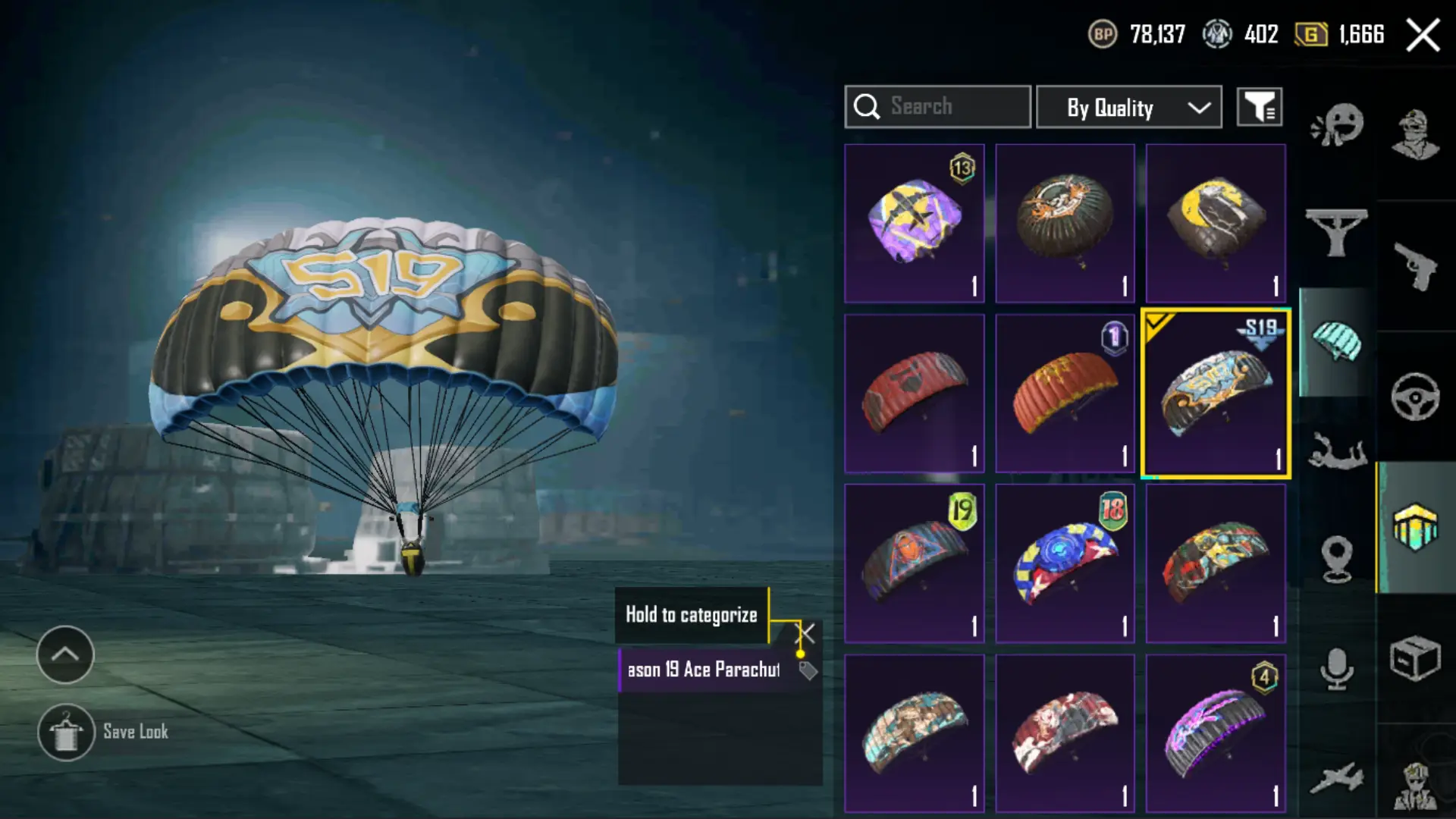Select the parachute category tab

[x=1336, y=342]
